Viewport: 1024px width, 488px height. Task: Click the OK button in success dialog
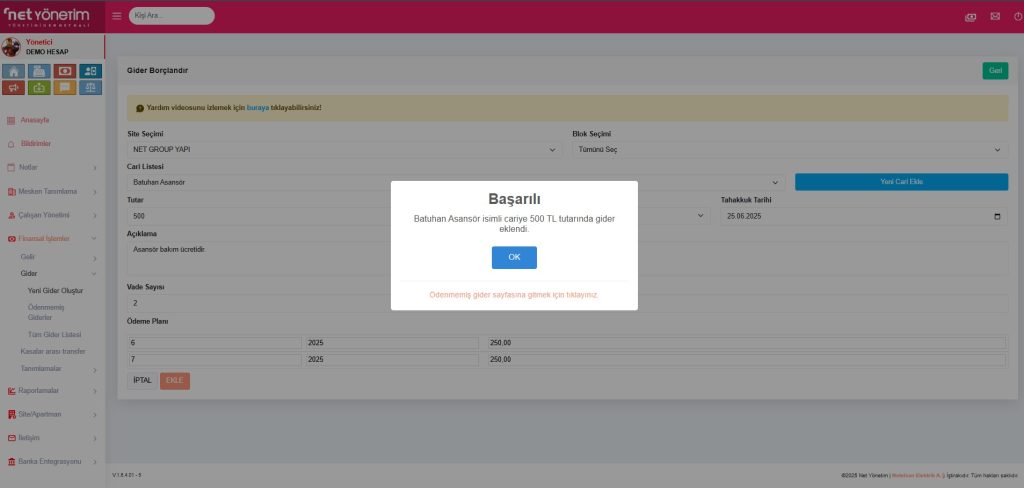[514, 257]
